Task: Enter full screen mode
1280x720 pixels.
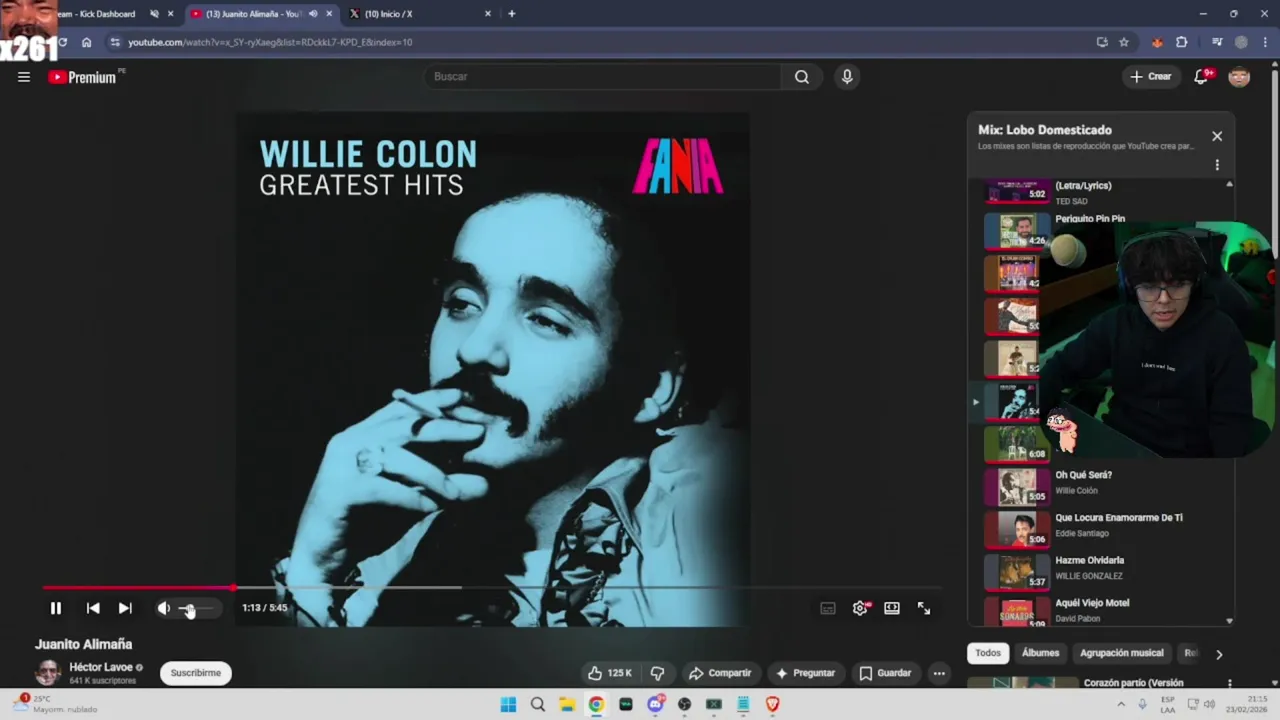Action: tap(924, 608)
